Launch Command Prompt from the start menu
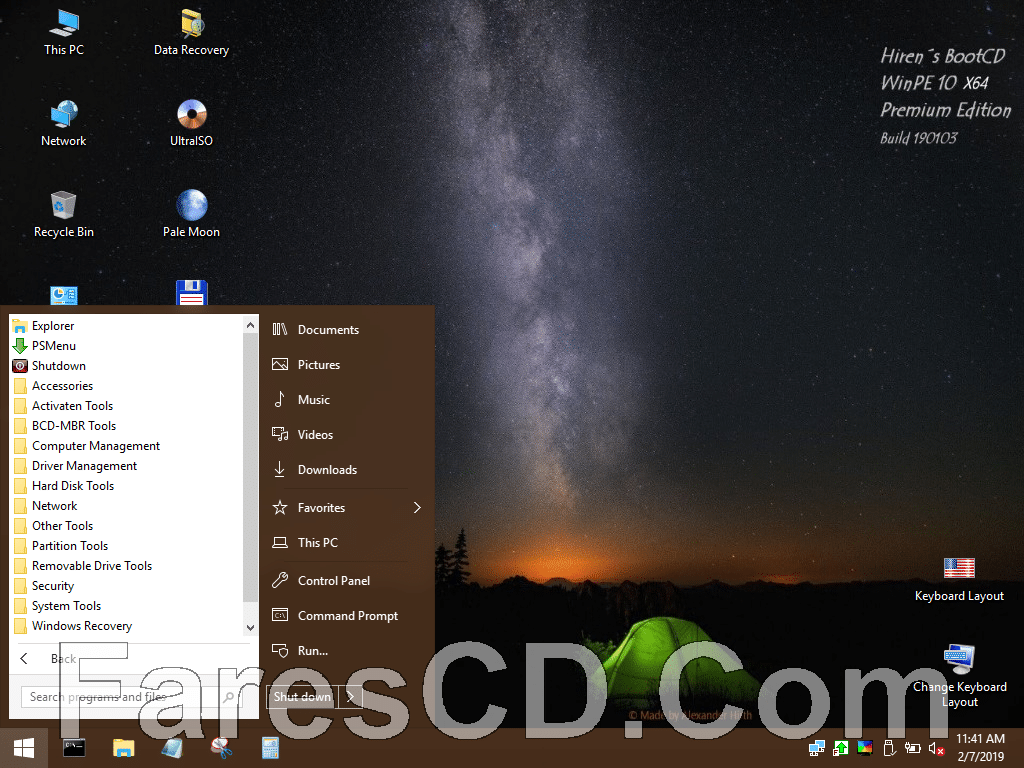1024x768 pixels. pyautogui.click(x=346, y=616)
